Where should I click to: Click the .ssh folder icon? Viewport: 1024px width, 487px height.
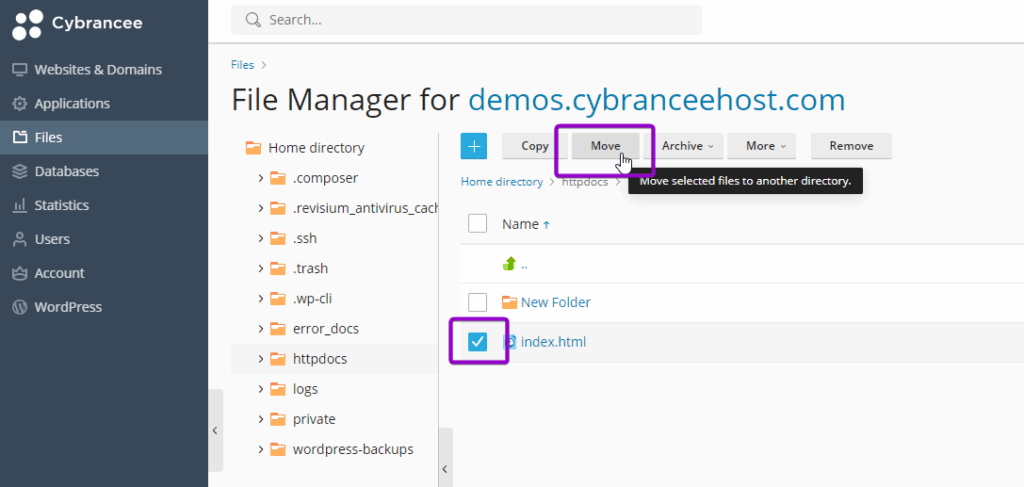coord(278,238)
